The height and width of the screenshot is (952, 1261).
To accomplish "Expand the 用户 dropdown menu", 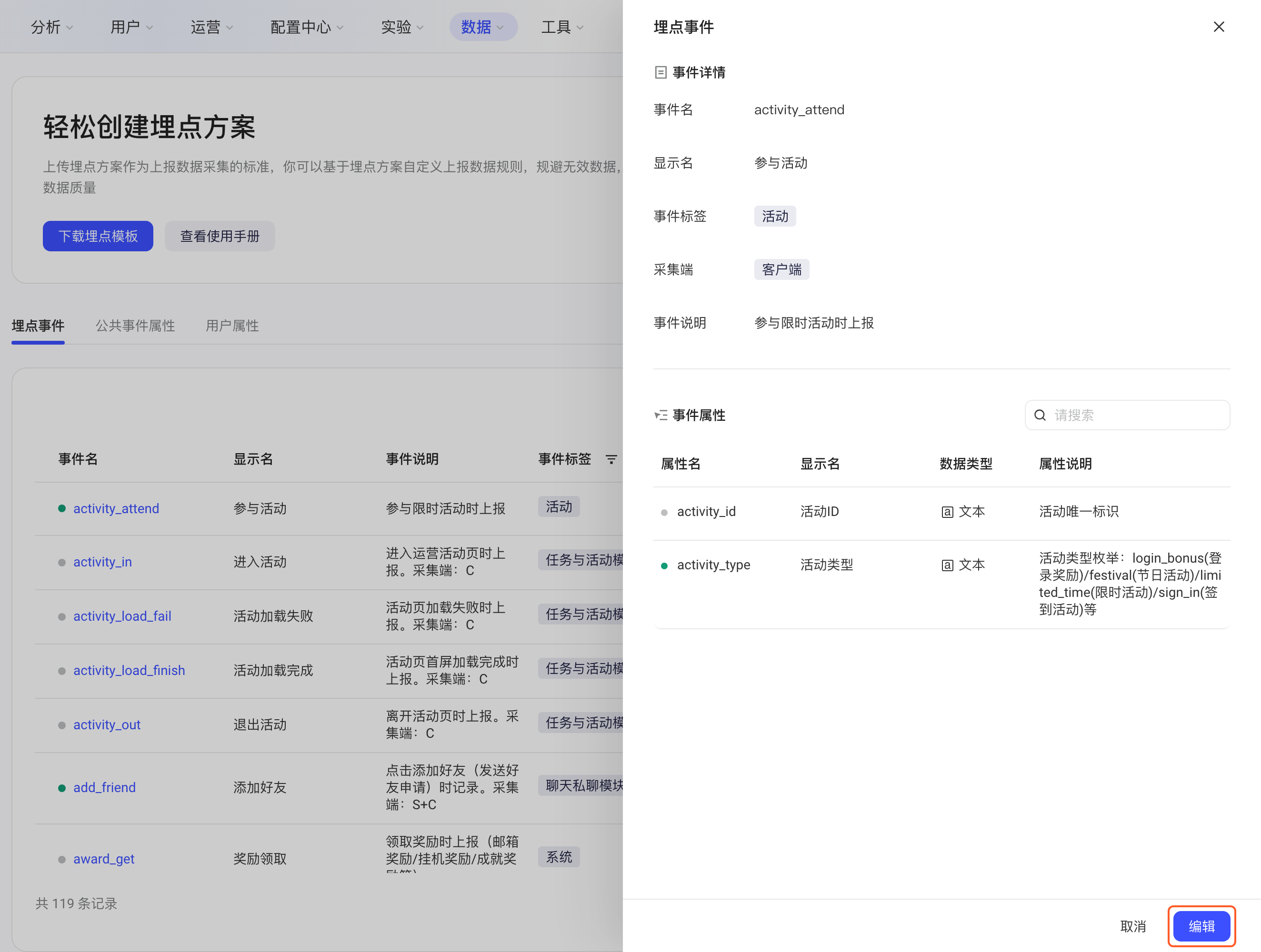I will click(x=132, y=27).
